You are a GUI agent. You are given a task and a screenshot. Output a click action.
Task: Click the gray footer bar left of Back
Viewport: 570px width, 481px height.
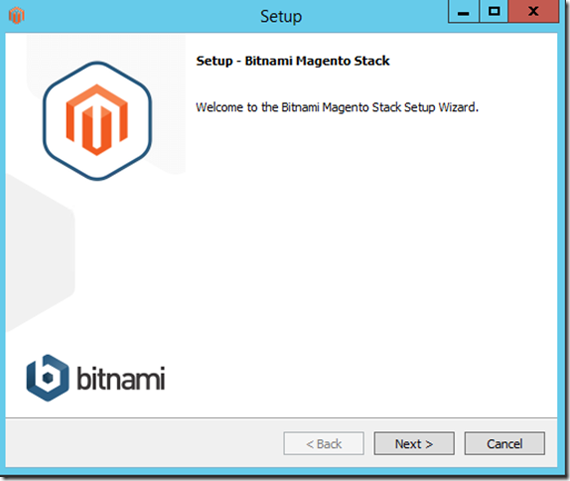pos(144,444)
